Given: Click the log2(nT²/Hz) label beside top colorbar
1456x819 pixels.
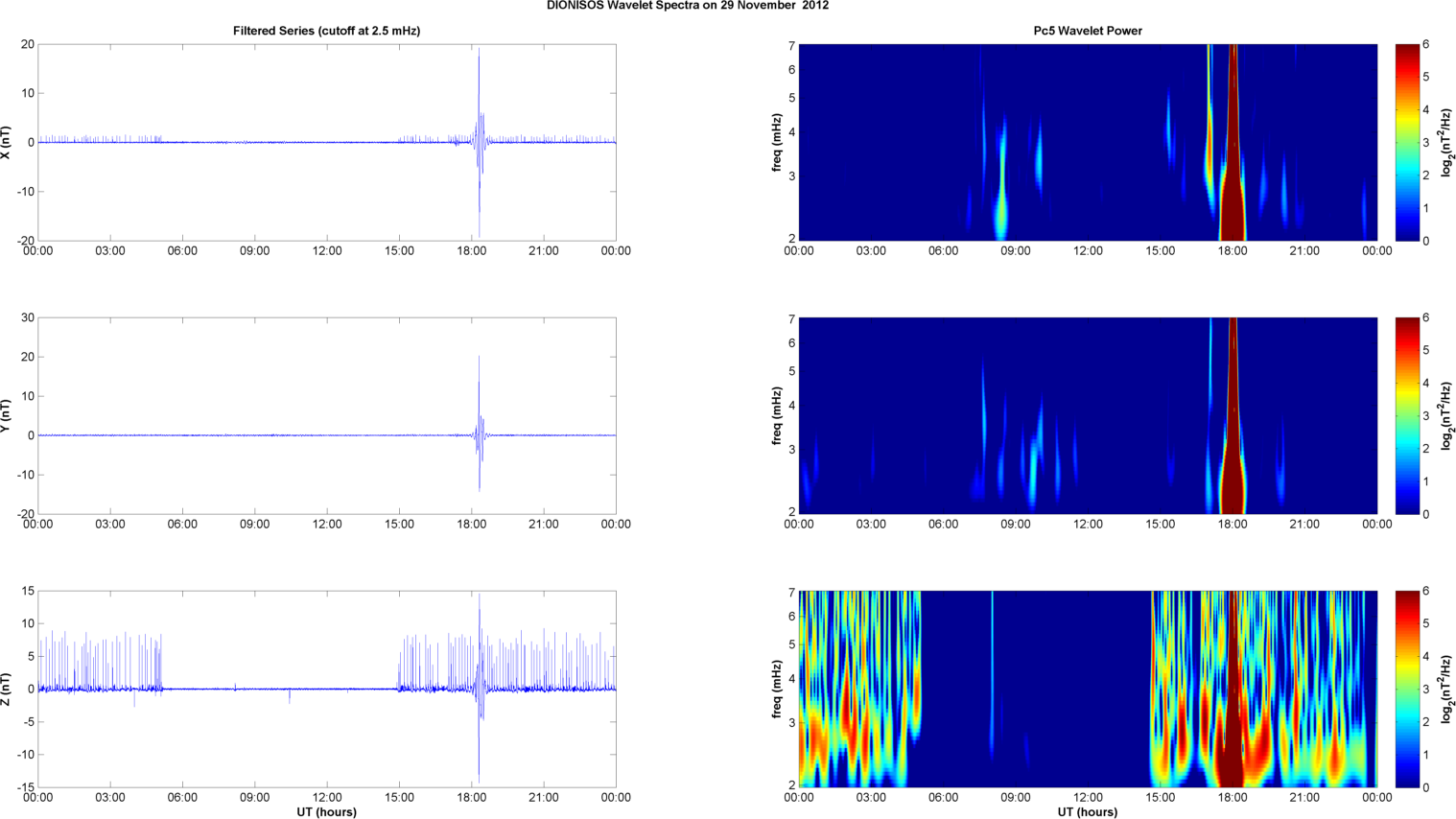Looking at the screenshot, I should 1447,143.
